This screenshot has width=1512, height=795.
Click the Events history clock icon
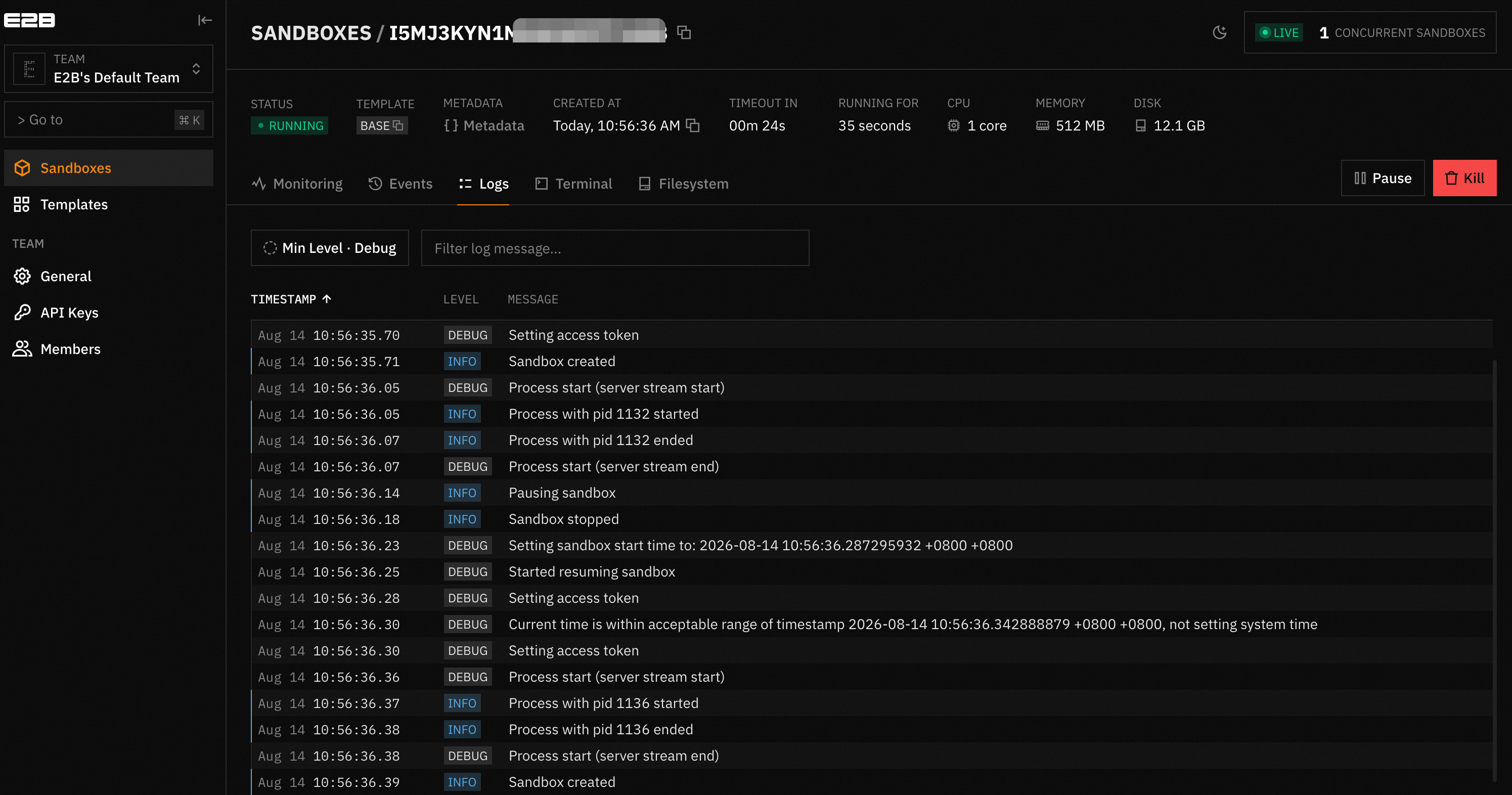375,184
